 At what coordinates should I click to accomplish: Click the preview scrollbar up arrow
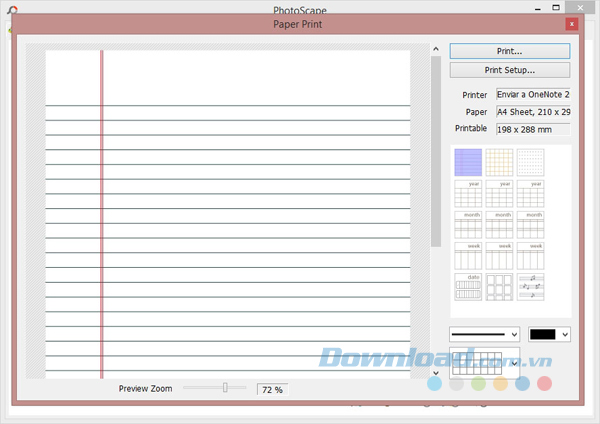(436, 49)
